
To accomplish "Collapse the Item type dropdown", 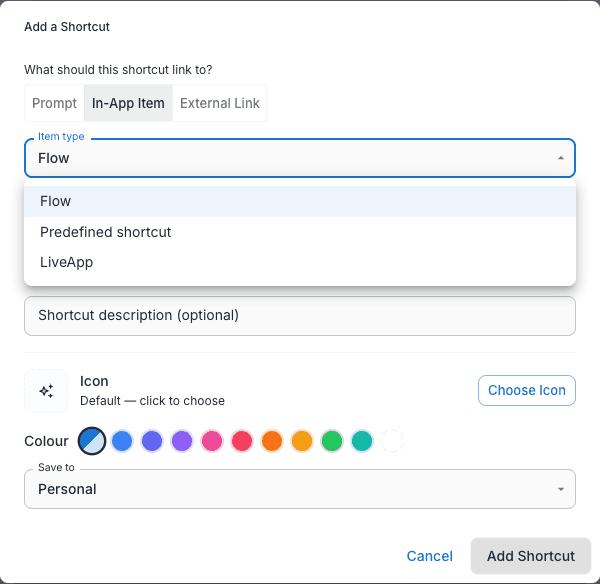I will 300,158.
